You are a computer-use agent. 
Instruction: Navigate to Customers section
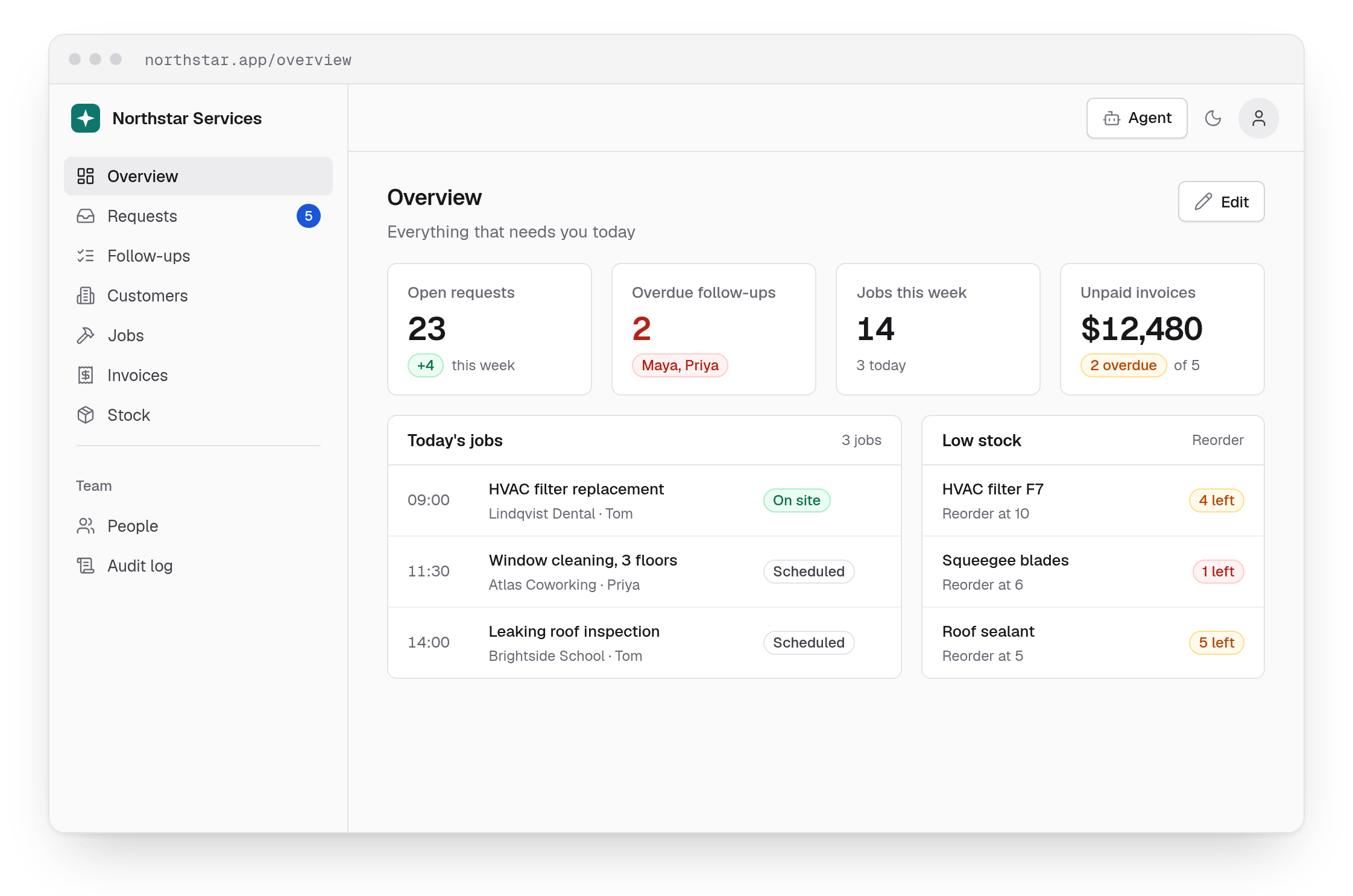(x=198, y=295)
